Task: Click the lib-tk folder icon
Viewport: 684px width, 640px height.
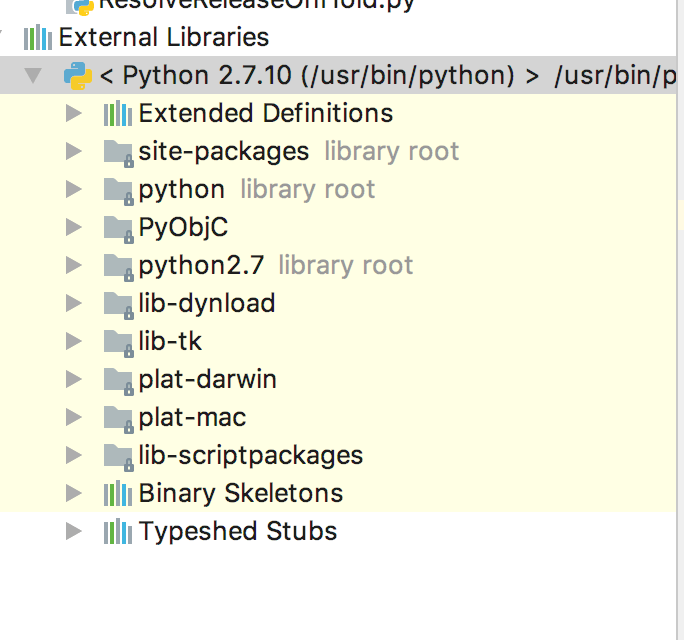Action: pyautogui.click(x=118, y=342)
